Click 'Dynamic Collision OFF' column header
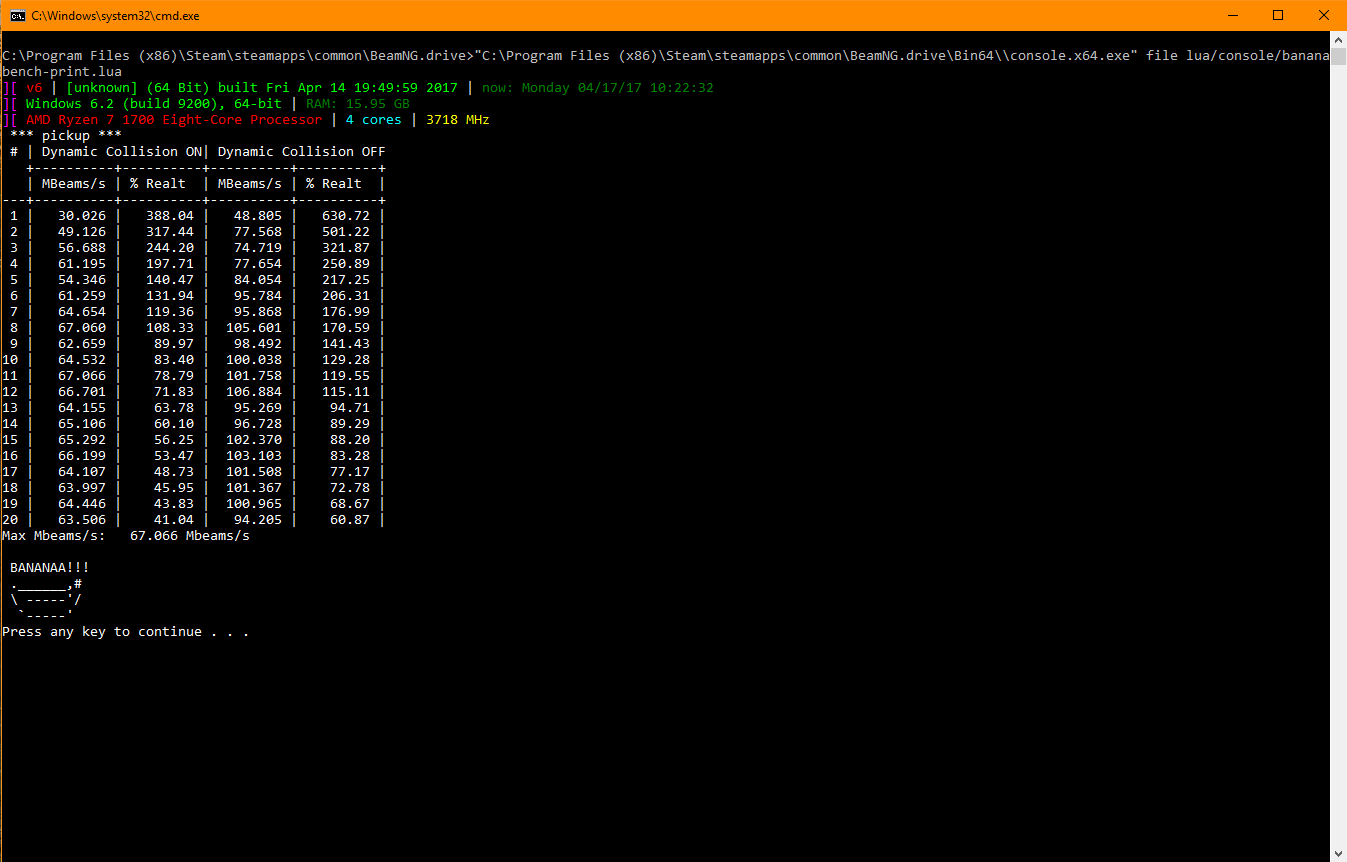This screenshot has height=862, width=1347. 302,152
